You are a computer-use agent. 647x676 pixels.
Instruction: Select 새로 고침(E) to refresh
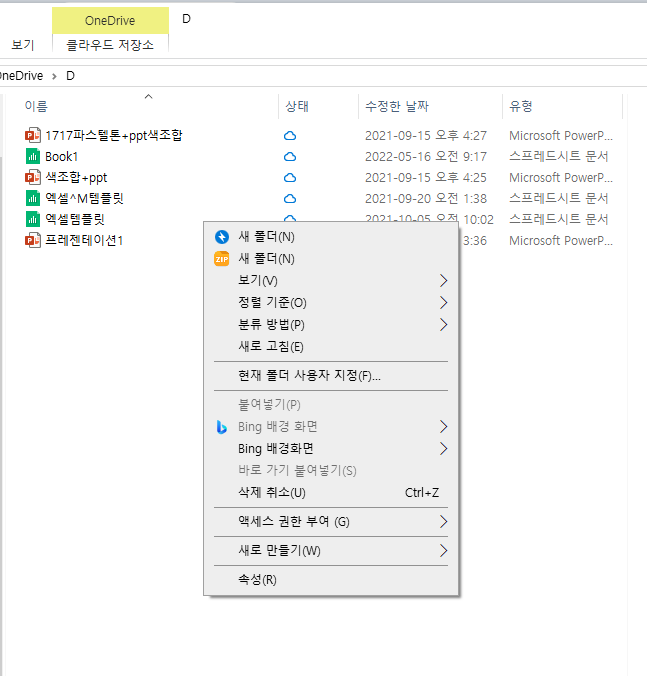(x=331, y=347)
